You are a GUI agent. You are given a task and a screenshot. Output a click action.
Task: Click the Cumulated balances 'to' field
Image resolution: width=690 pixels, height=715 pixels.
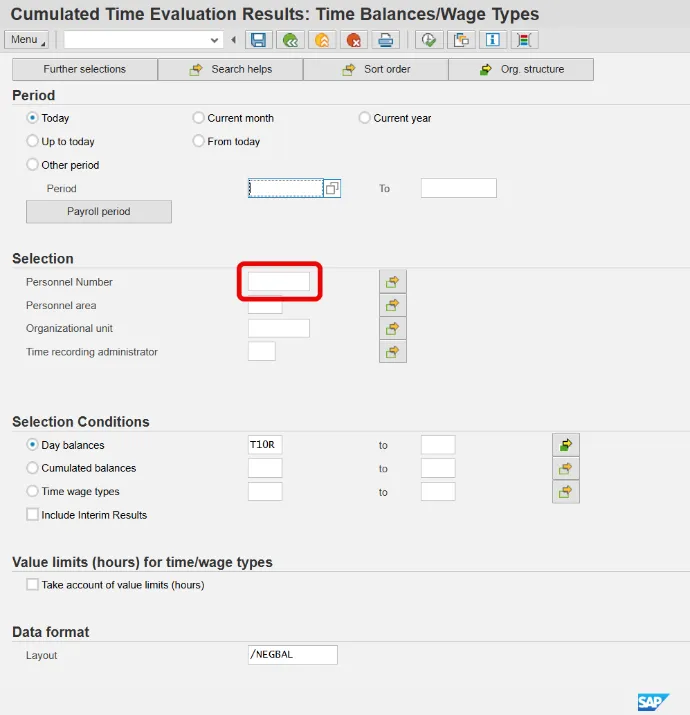point(438,468)
